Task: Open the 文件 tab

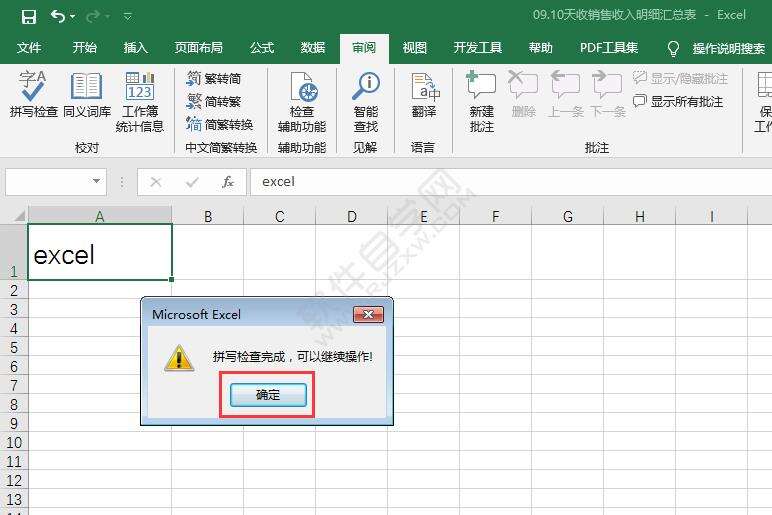Action: pyautogui.click(x=29, y=48)
